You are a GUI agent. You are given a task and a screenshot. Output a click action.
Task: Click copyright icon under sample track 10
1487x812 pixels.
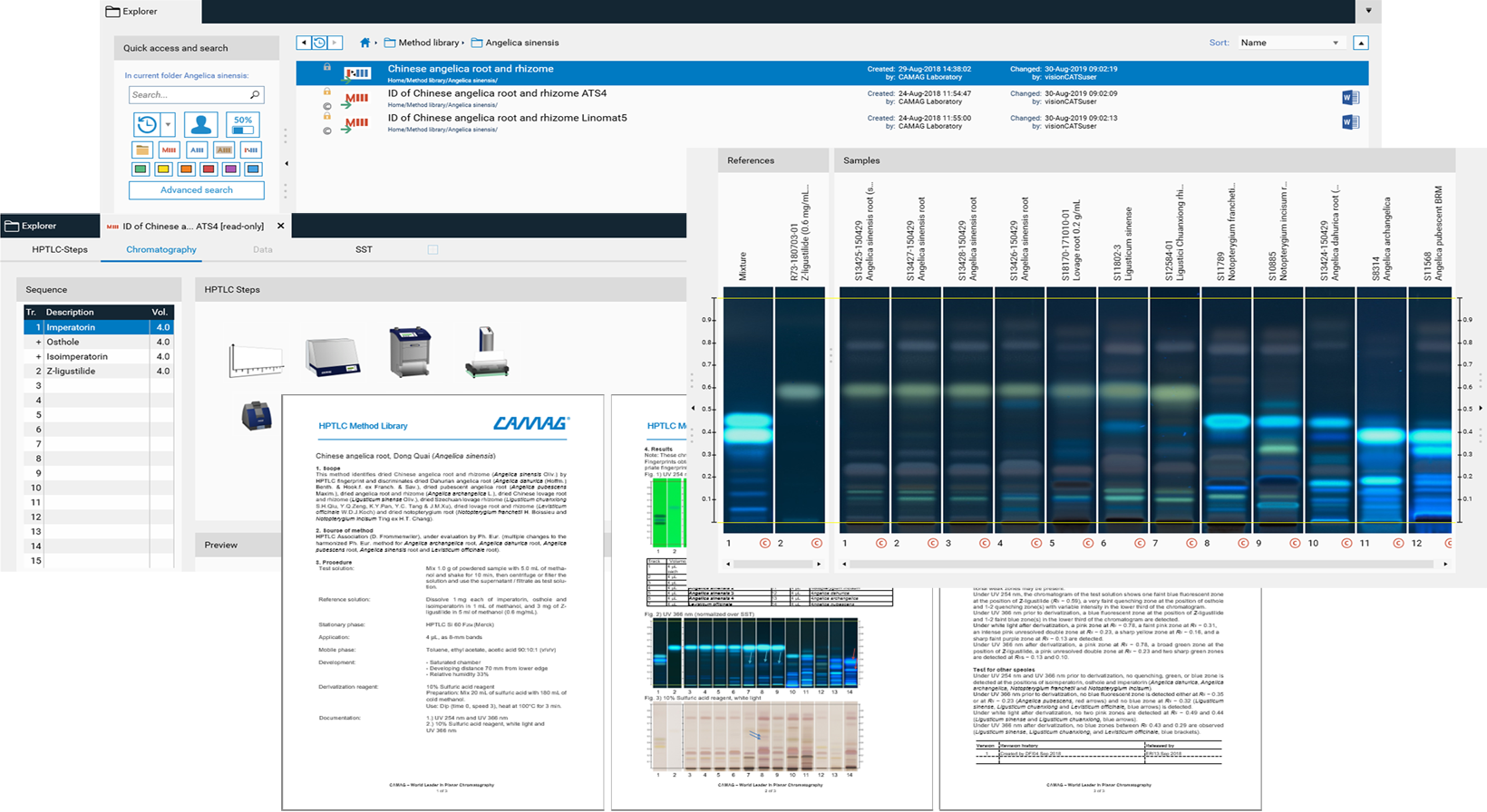pyautogui.click(x=1347, y=544)
